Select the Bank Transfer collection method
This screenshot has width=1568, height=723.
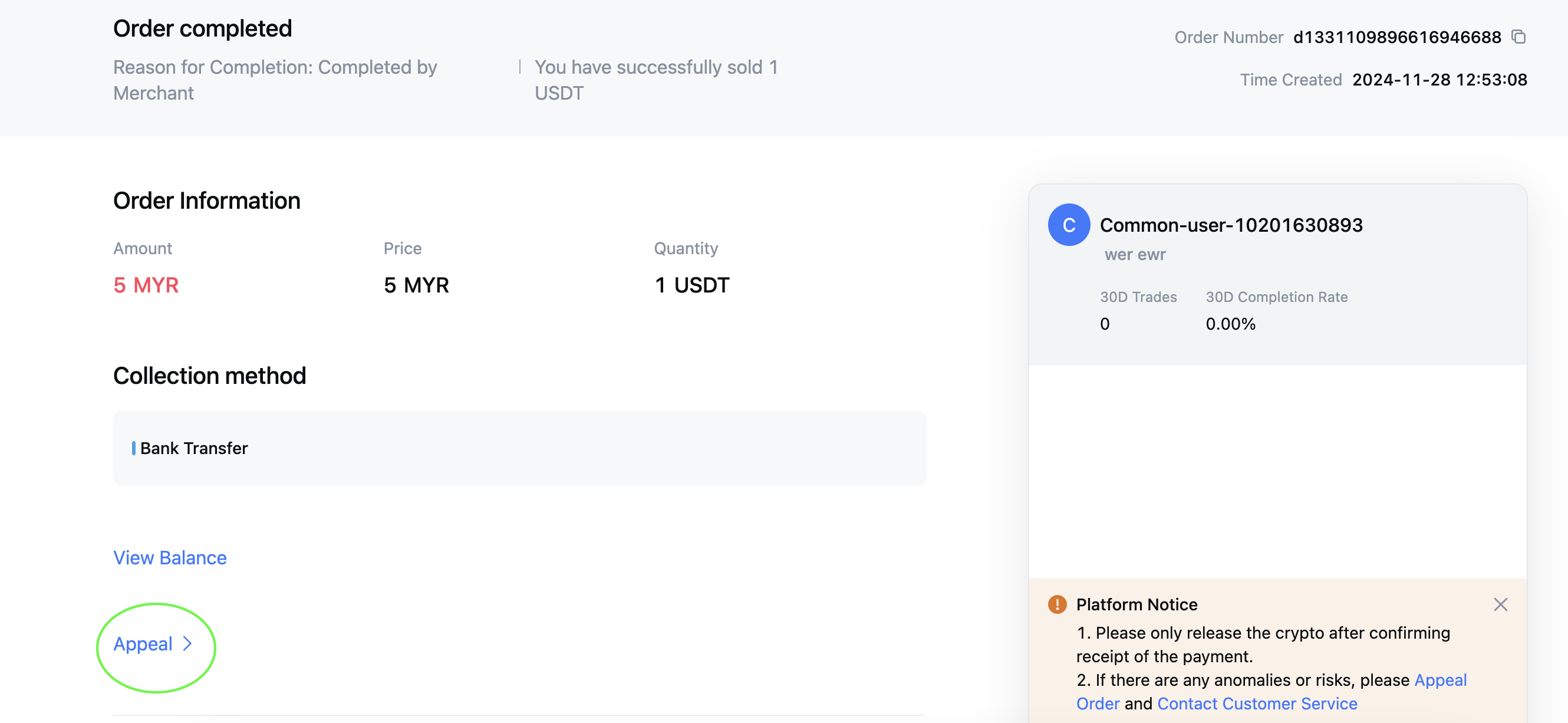tap(519, 448)
